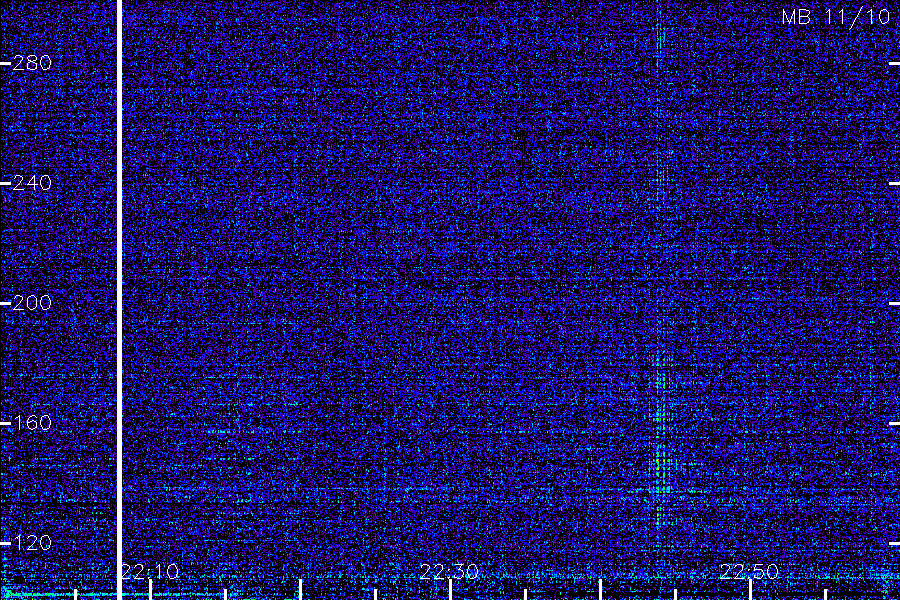Viewport: 900px width, 600px height.
Task: Click the 22:50 time axis label
Action: (x=749, y=571)
